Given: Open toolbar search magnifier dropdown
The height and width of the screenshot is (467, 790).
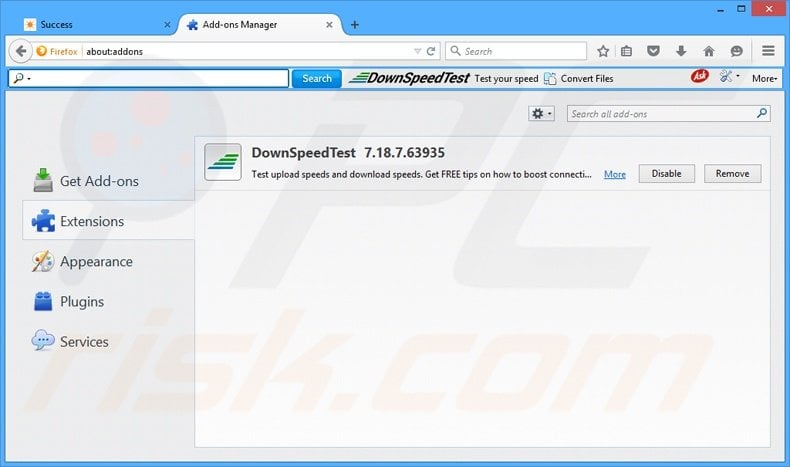Looking at the screenshot, I should point(22,78).
